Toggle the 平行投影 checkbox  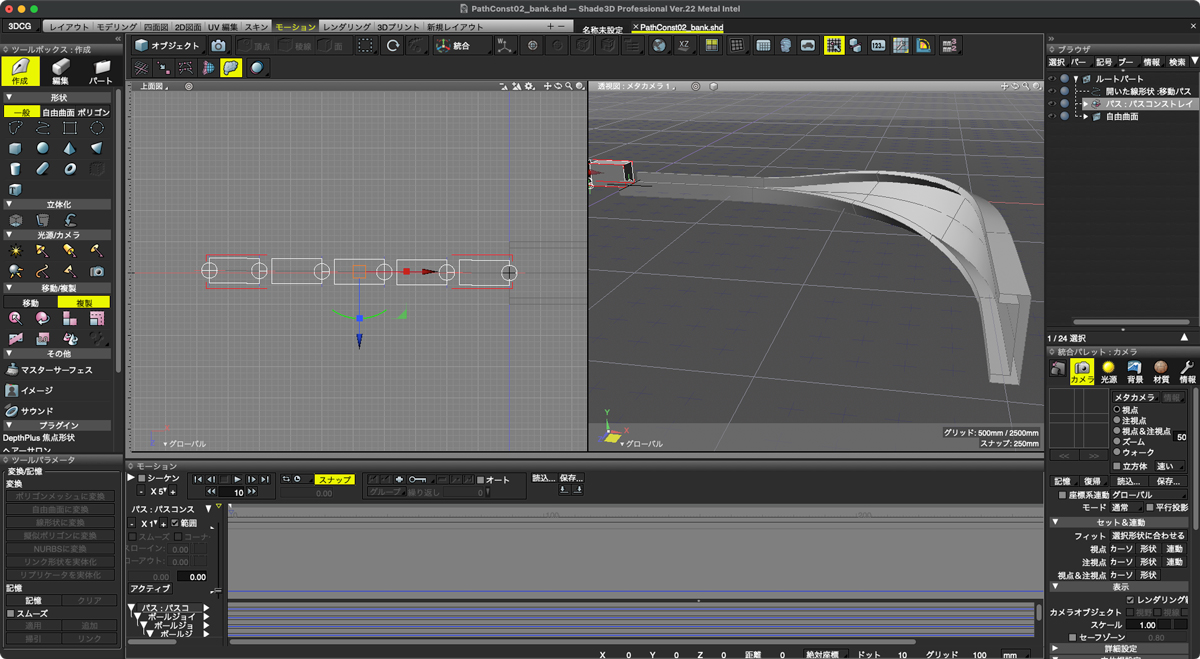tap(1149, 508)
